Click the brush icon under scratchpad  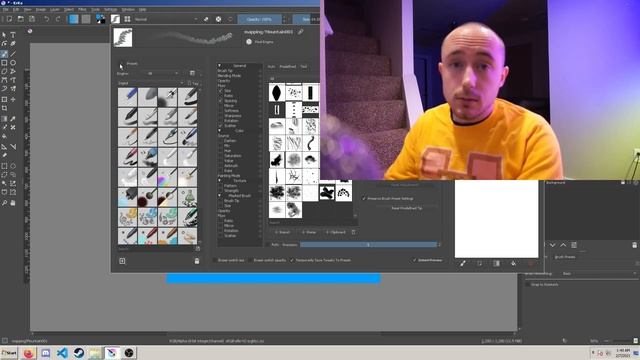tap(463, 264)
